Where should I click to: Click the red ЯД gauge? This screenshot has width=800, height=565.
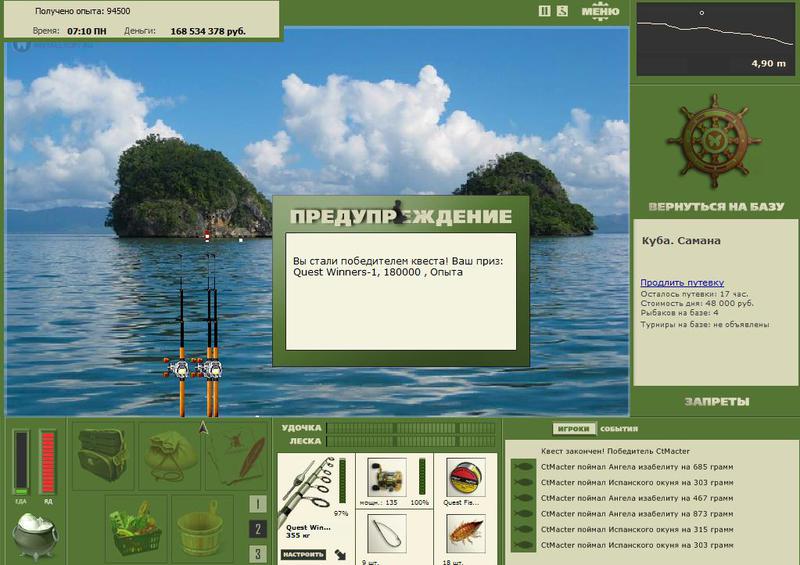tap(47, 463)
